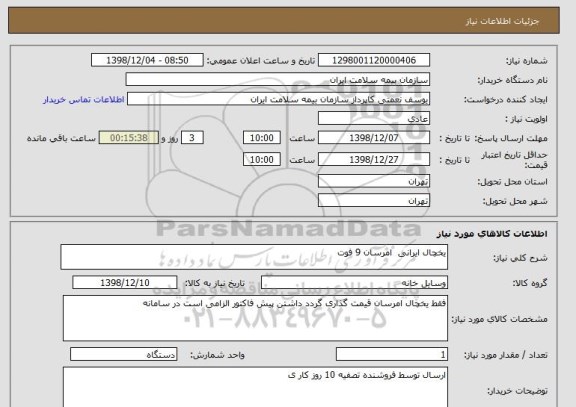This screenshot has width=576, height=407.
Task: Click the request creator name field
Action: coord(278,99)
